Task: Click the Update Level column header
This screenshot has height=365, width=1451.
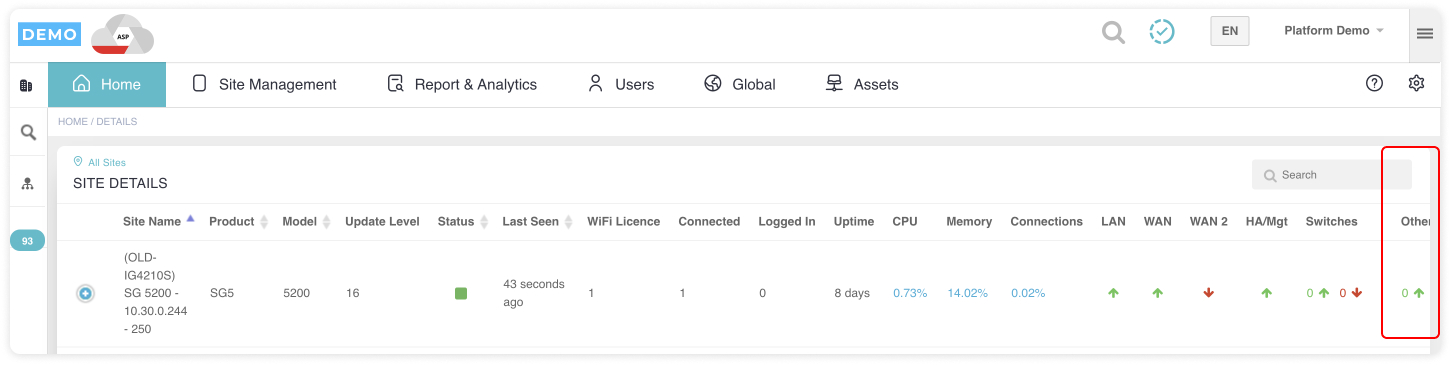Action: point(382,221)
